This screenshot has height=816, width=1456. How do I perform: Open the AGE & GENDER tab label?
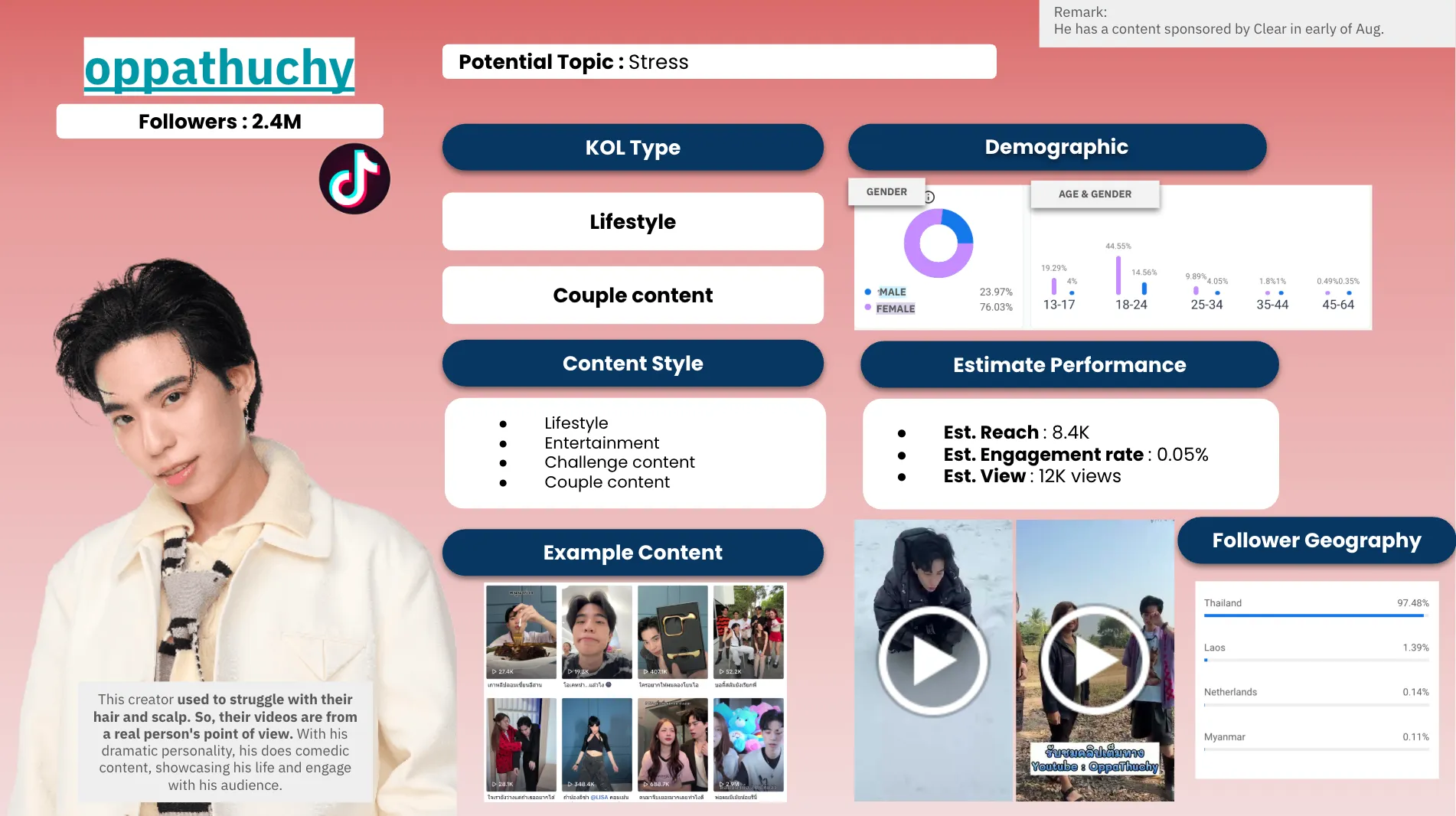point(1095,194)
